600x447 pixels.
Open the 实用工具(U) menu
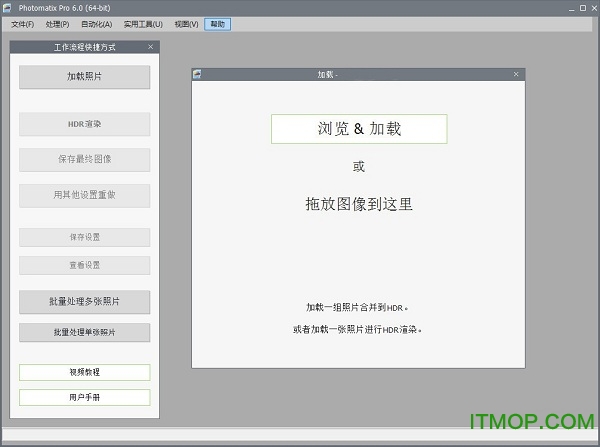pos(143,23)
